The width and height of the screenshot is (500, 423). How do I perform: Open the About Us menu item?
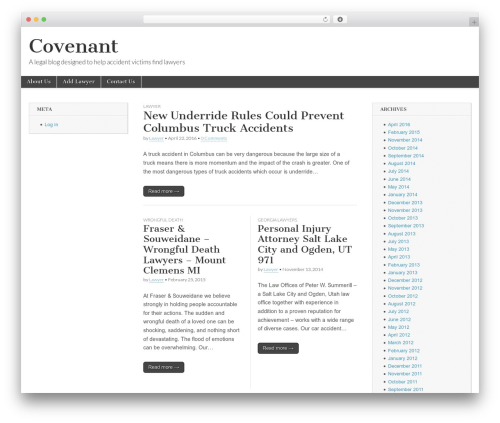click(39, 82)
